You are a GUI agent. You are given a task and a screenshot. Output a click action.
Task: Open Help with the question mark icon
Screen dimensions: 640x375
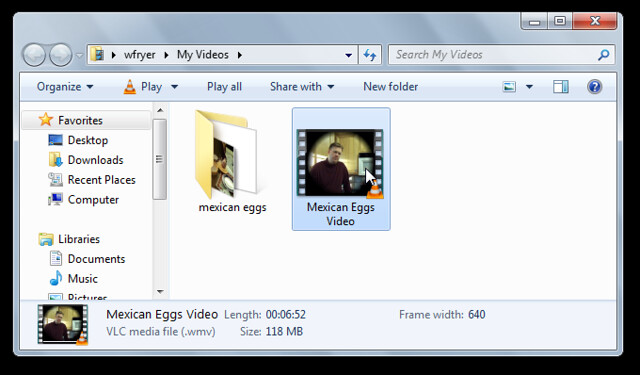pyautogui.click(x=595, y=87)
